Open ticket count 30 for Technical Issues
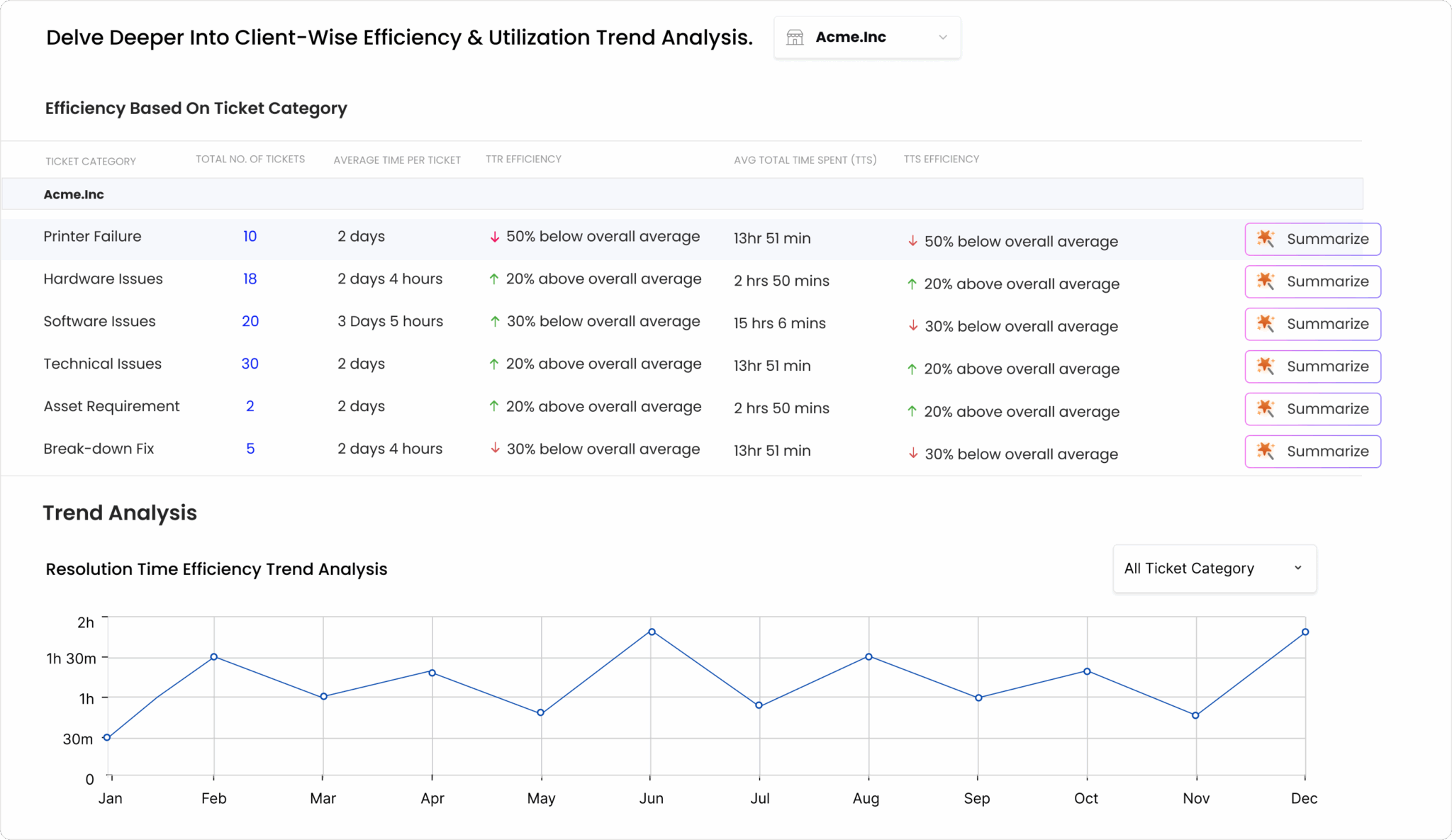Viewport: 1452px width, 840px height. click(x=250, y=364)
